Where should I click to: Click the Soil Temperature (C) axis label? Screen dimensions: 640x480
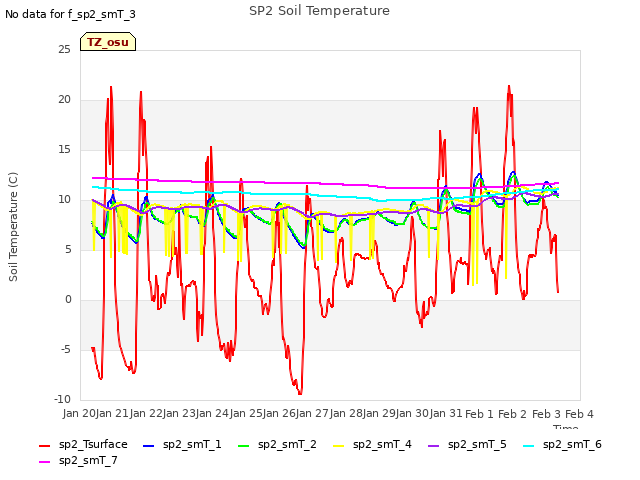[x=13, y=227]
